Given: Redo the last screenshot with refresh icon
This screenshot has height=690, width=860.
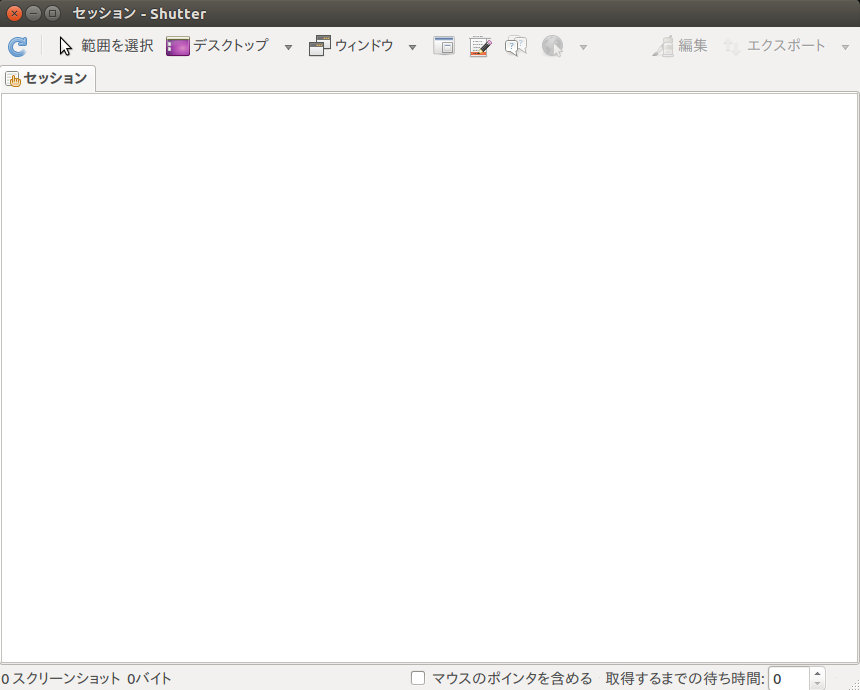Looking at the screenshot, I should tap(18, 46).
